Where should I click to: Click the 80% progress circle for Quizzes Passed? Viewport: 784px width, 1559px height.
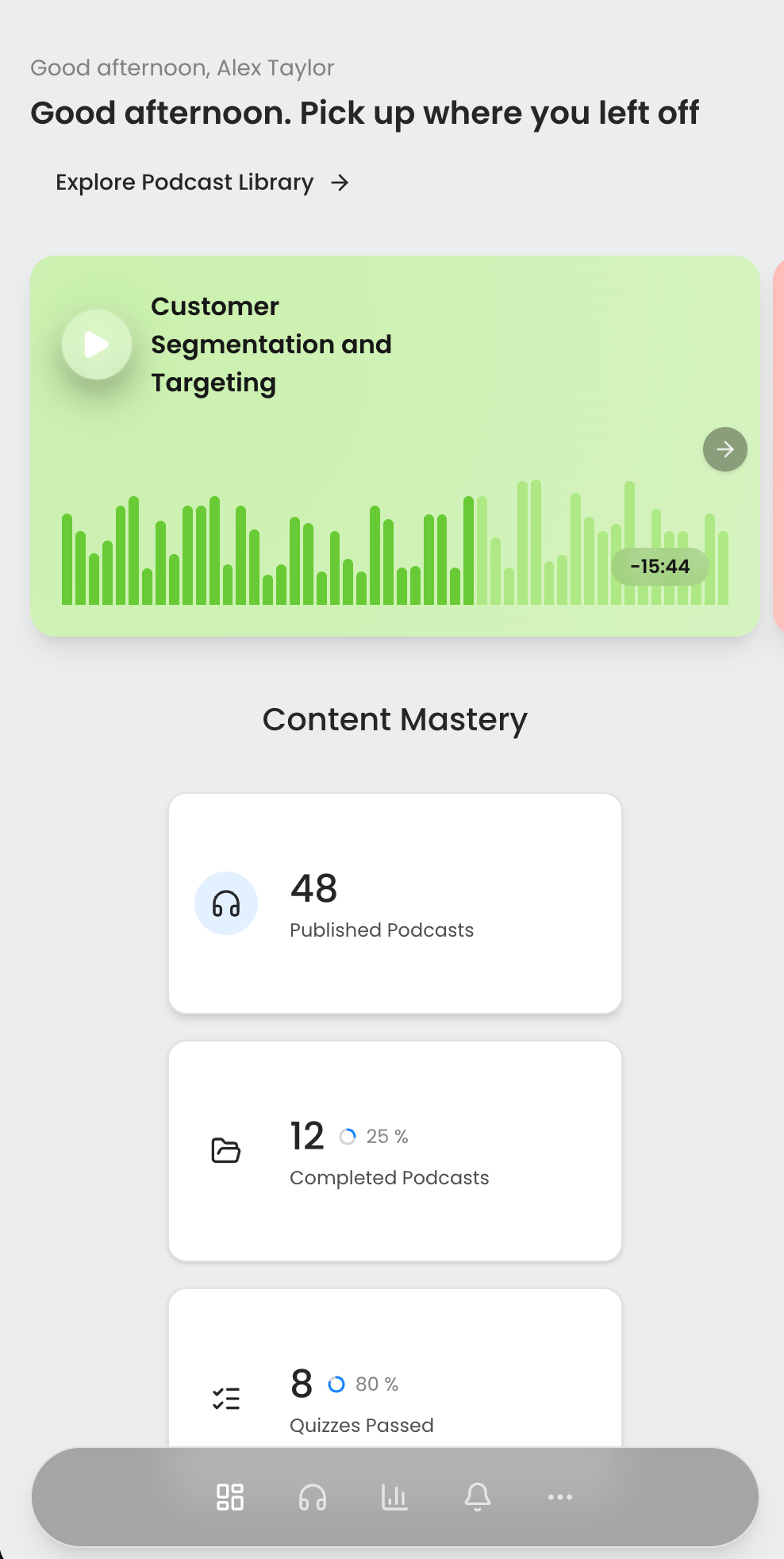coord(336,1384)
